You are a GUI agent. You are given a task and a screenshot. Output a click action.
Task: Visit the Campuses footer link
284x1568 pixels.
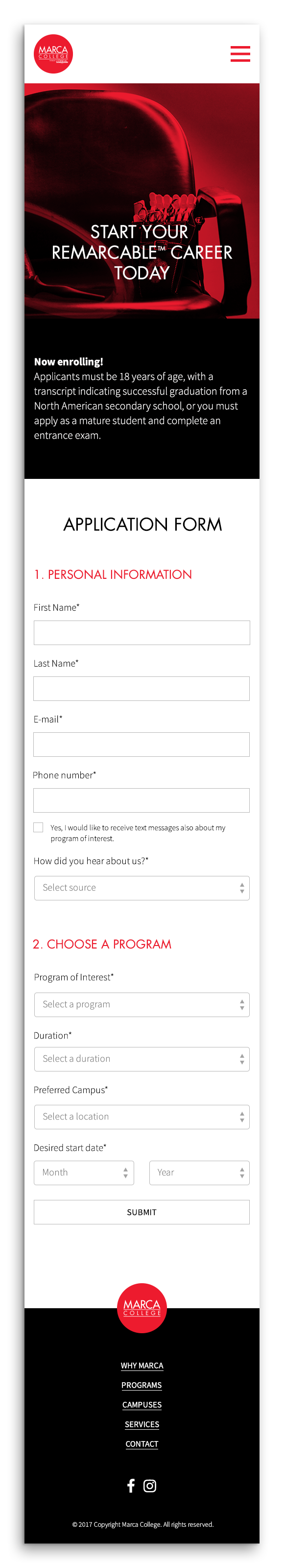pos(142,1404)
